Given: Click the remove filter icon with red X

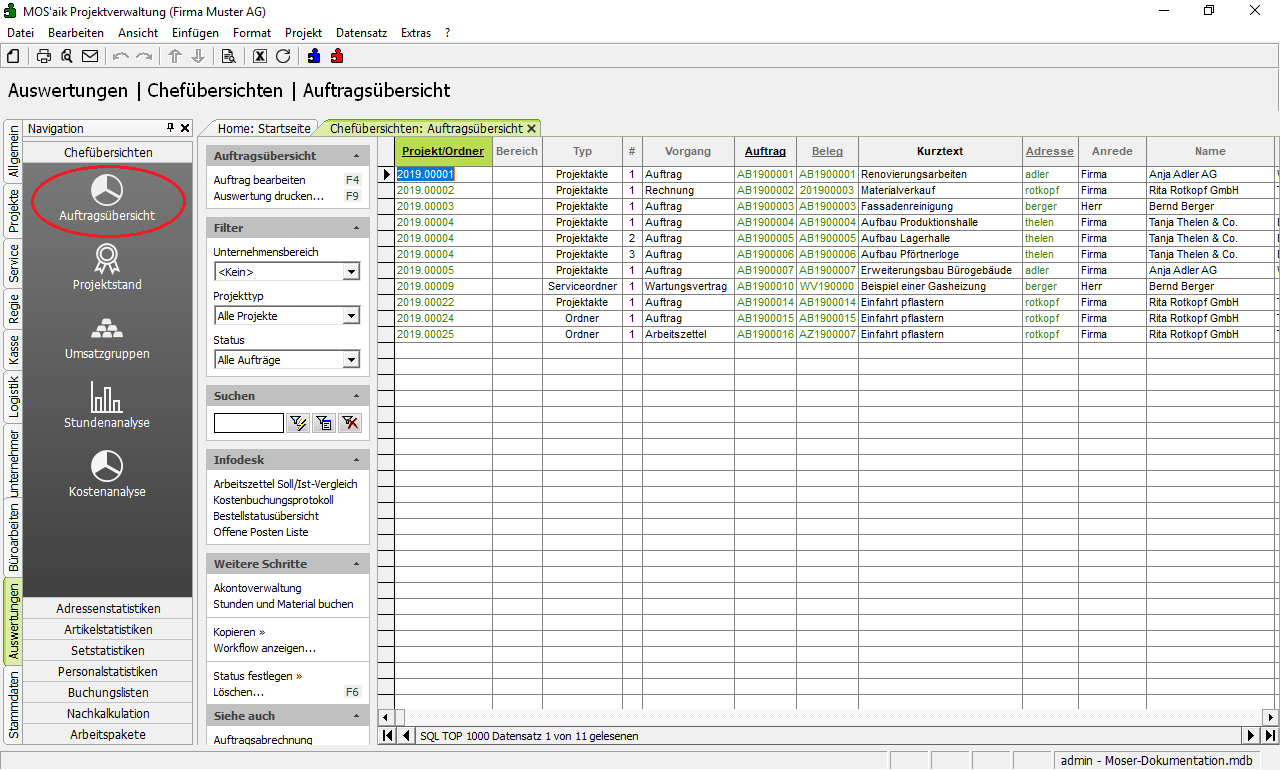Looking at the screenshot, I should click(350, 423).
